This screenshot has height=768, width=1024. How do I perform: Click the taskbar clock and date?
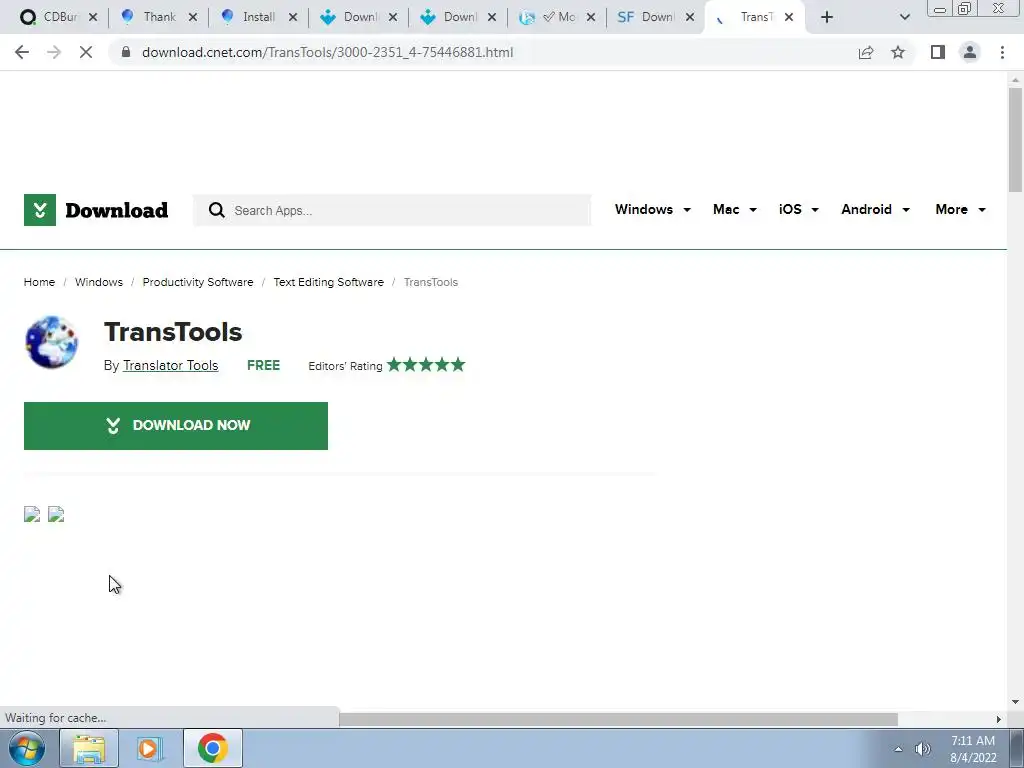(973, 749)
